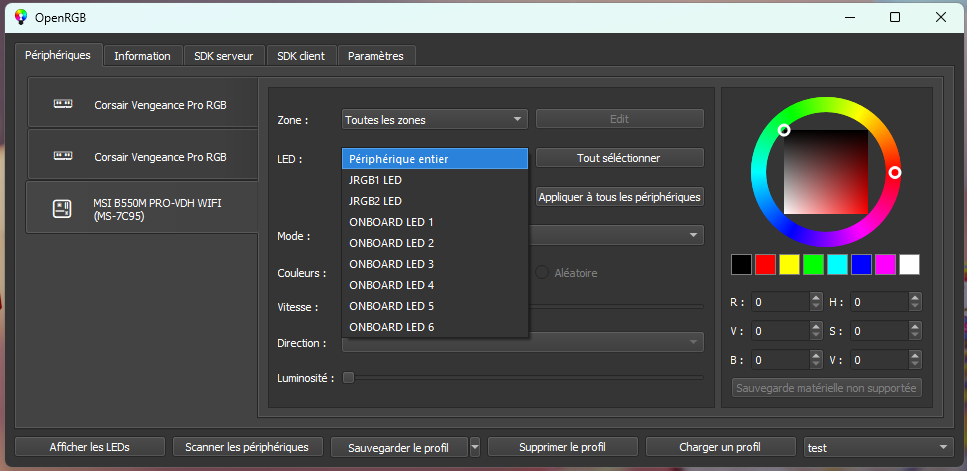The width and height of the screenshot is (967, 471).
Task: Open the Paramètres tab
Action: click(x=375, y=56)
